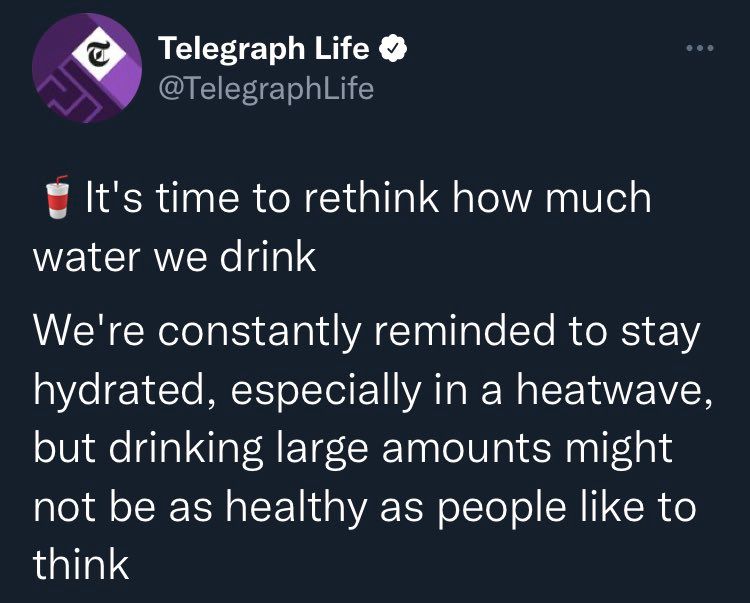Click the drink cup emoji
Viewport: 750px width, 603px height.
pyautogui.click(x=58, y=198)
